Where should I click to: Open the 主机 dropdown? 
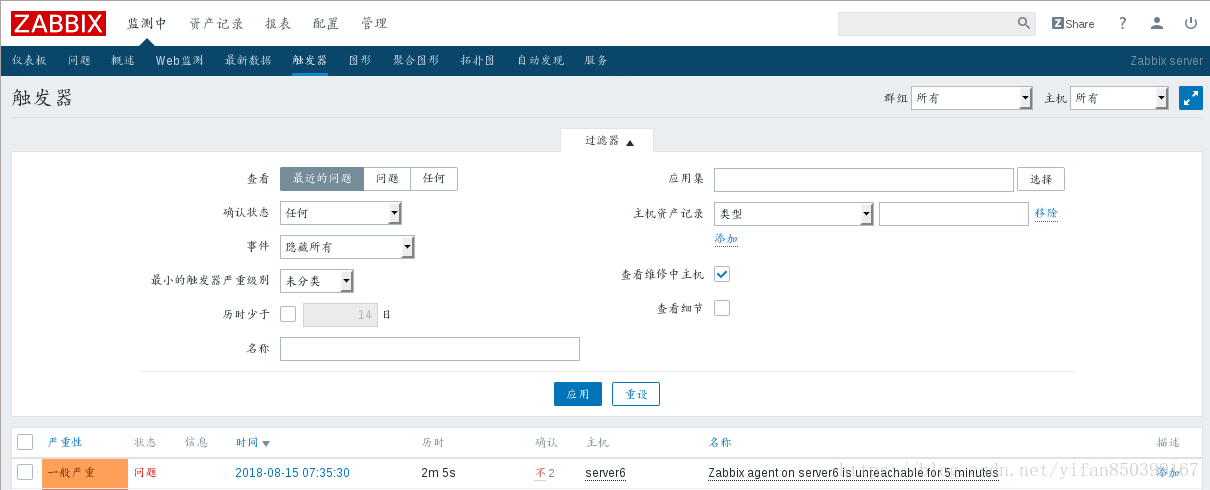point(1119,98)
